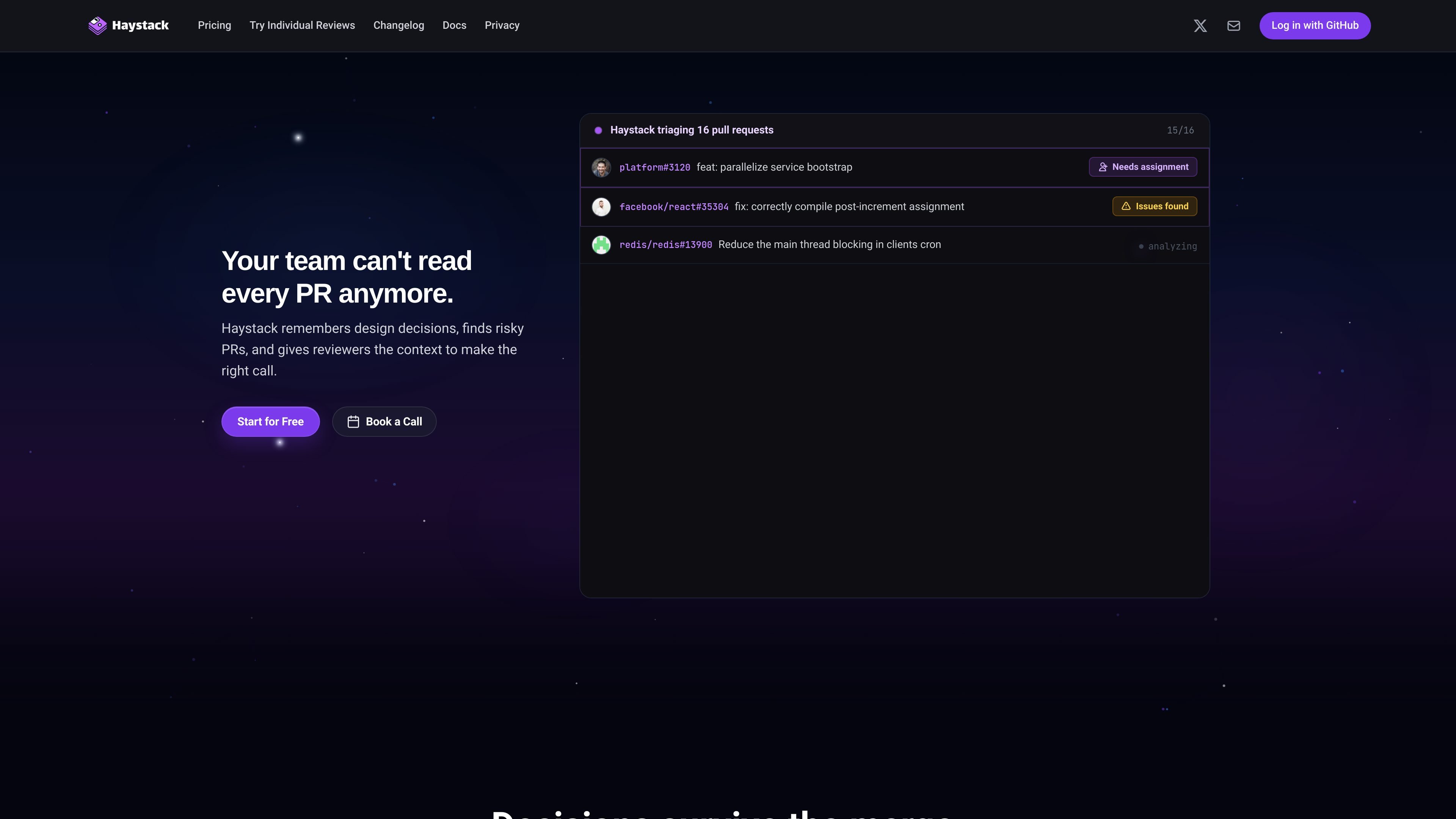This screenshot has height=819, width=1456.
Task: Click the email envelope icon
Action: (x=1234, y=25)
